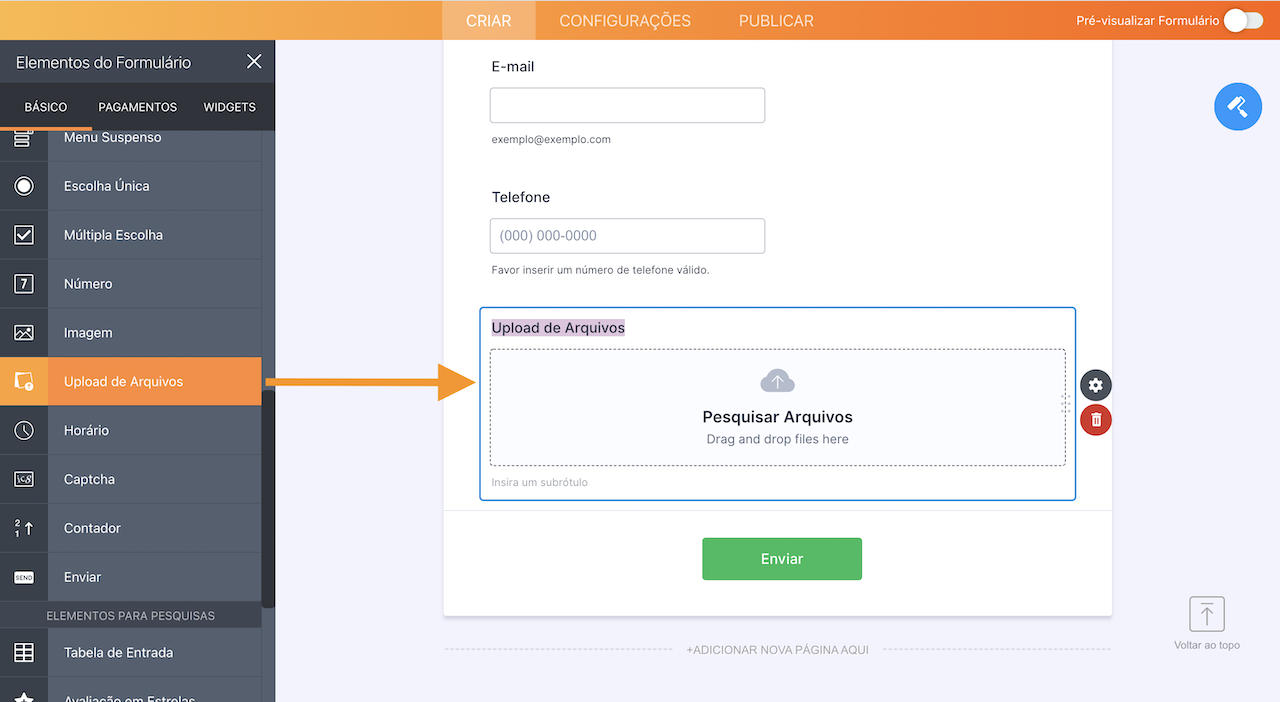Click +ADICIONAR NOVA PÁGINA AQUI link
The width and height of the screenshot is (1280, 702).
777,650
